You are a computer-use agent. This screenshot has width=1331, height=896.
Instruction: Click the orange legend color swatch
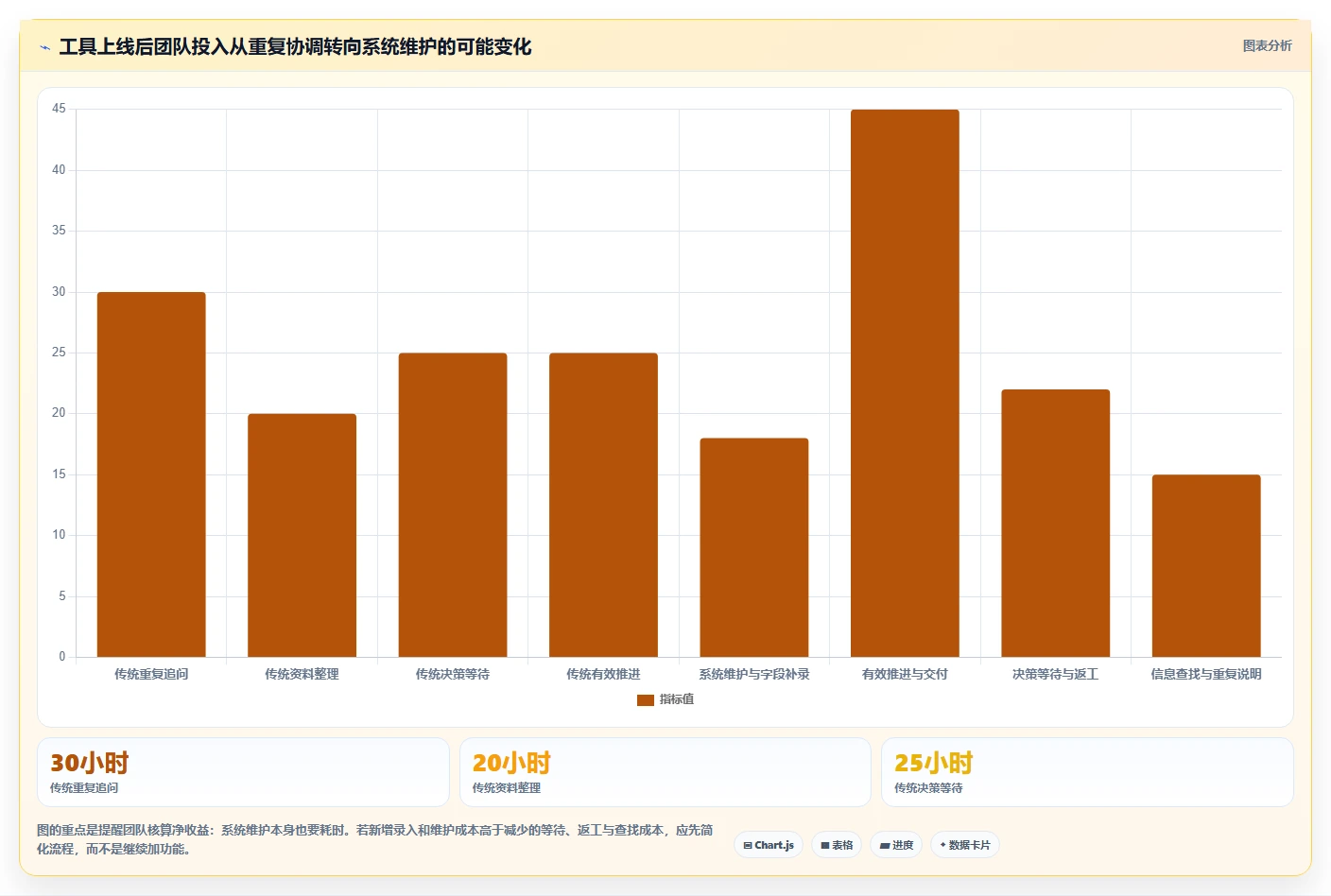click(646, 700)
